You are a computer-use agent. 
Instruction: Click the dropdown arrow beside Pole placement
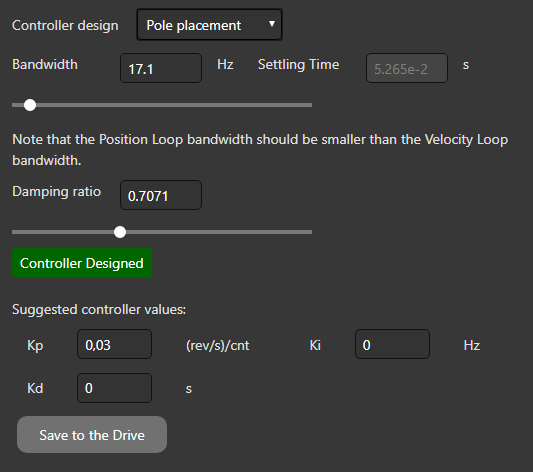272,24
